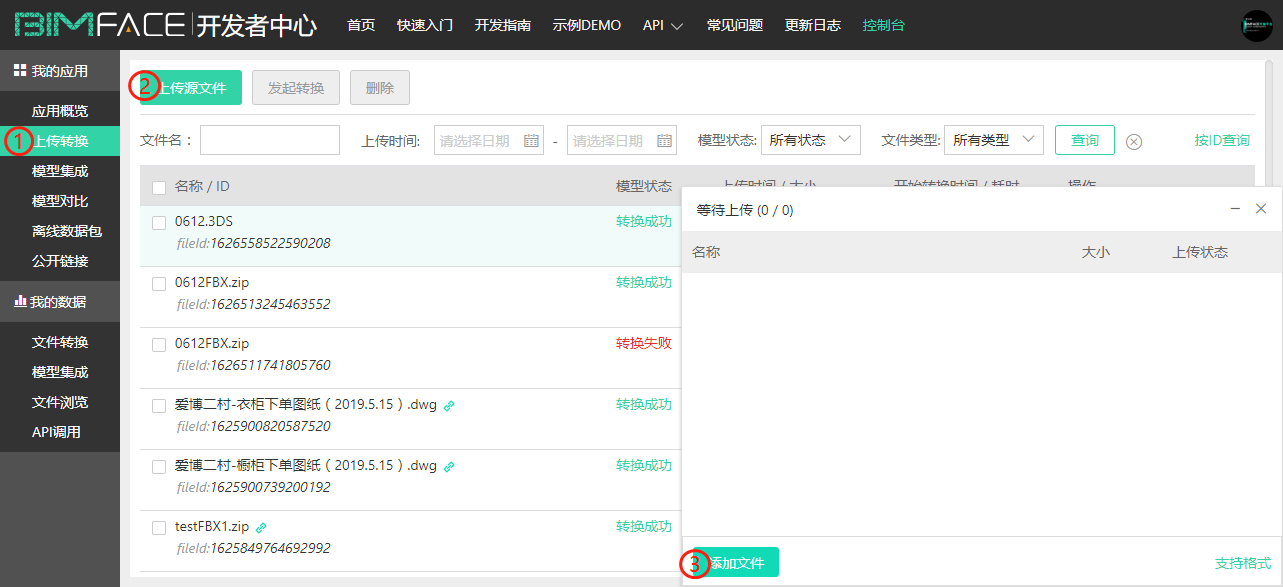Screen dimensions: 1283x587
Task: Click the clear-filter circle X icon
Action: [1134, 141]
